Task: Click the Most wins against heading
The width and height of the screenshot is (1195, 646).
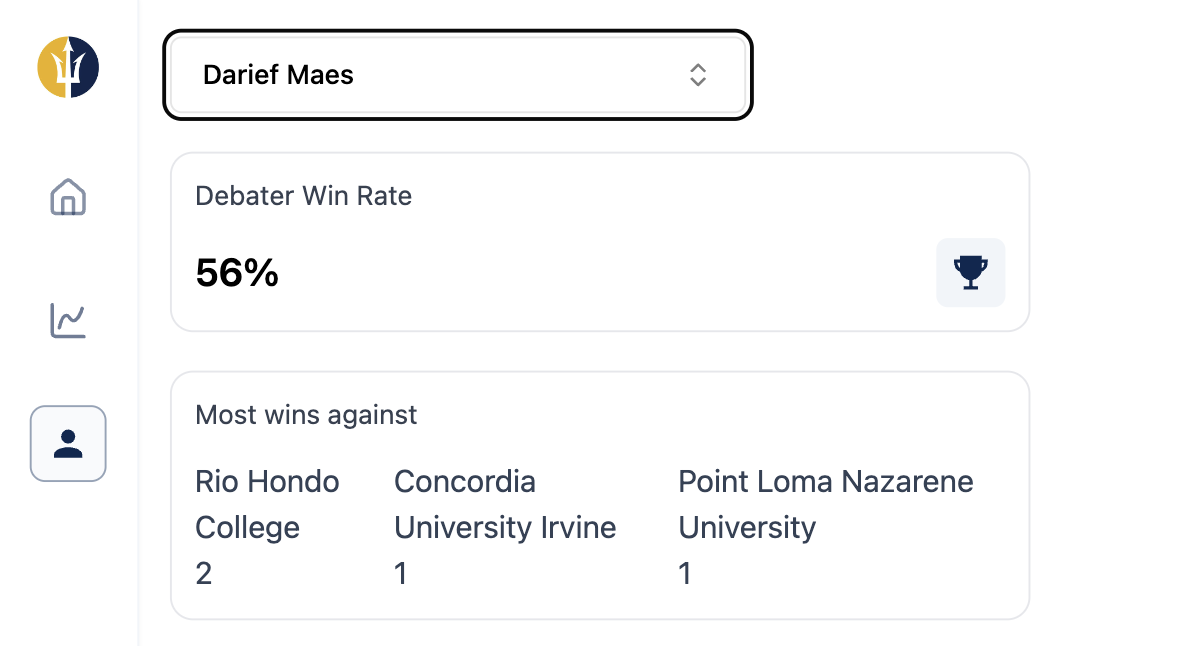Action: click(x=306, y=414)
